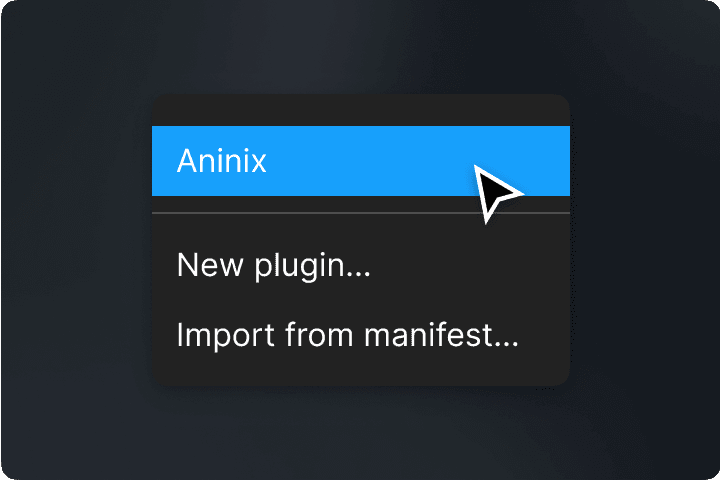Click the blue highlight right of Aninix text

(x=367, y=161)
